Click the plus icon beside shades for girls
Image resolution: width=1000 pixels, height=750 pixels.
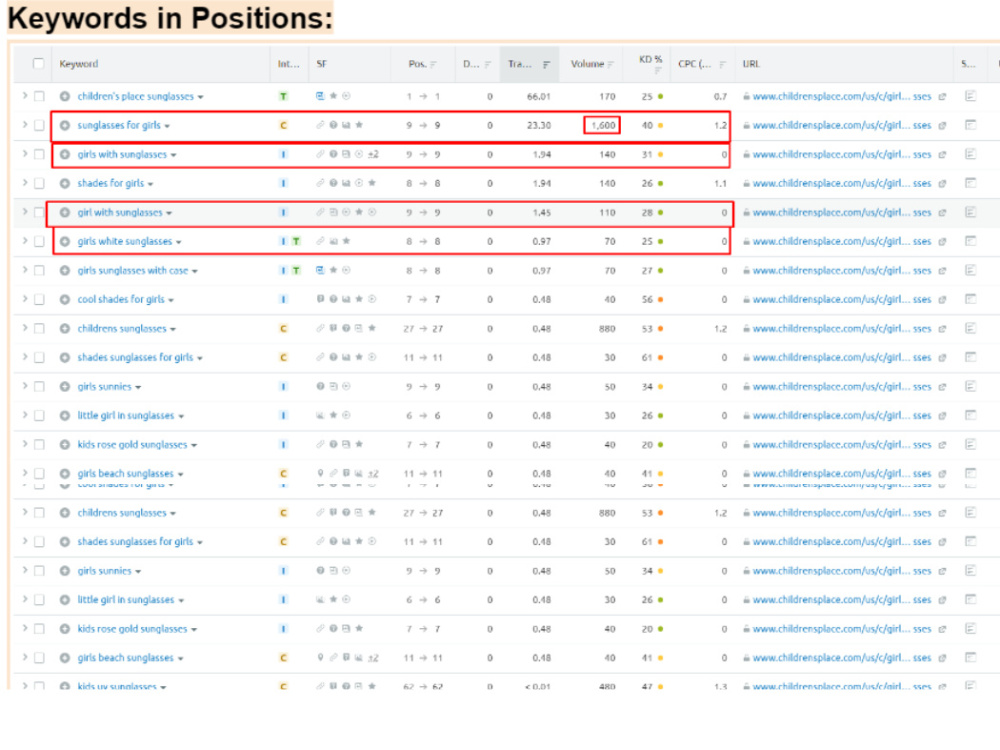[64, 184]
